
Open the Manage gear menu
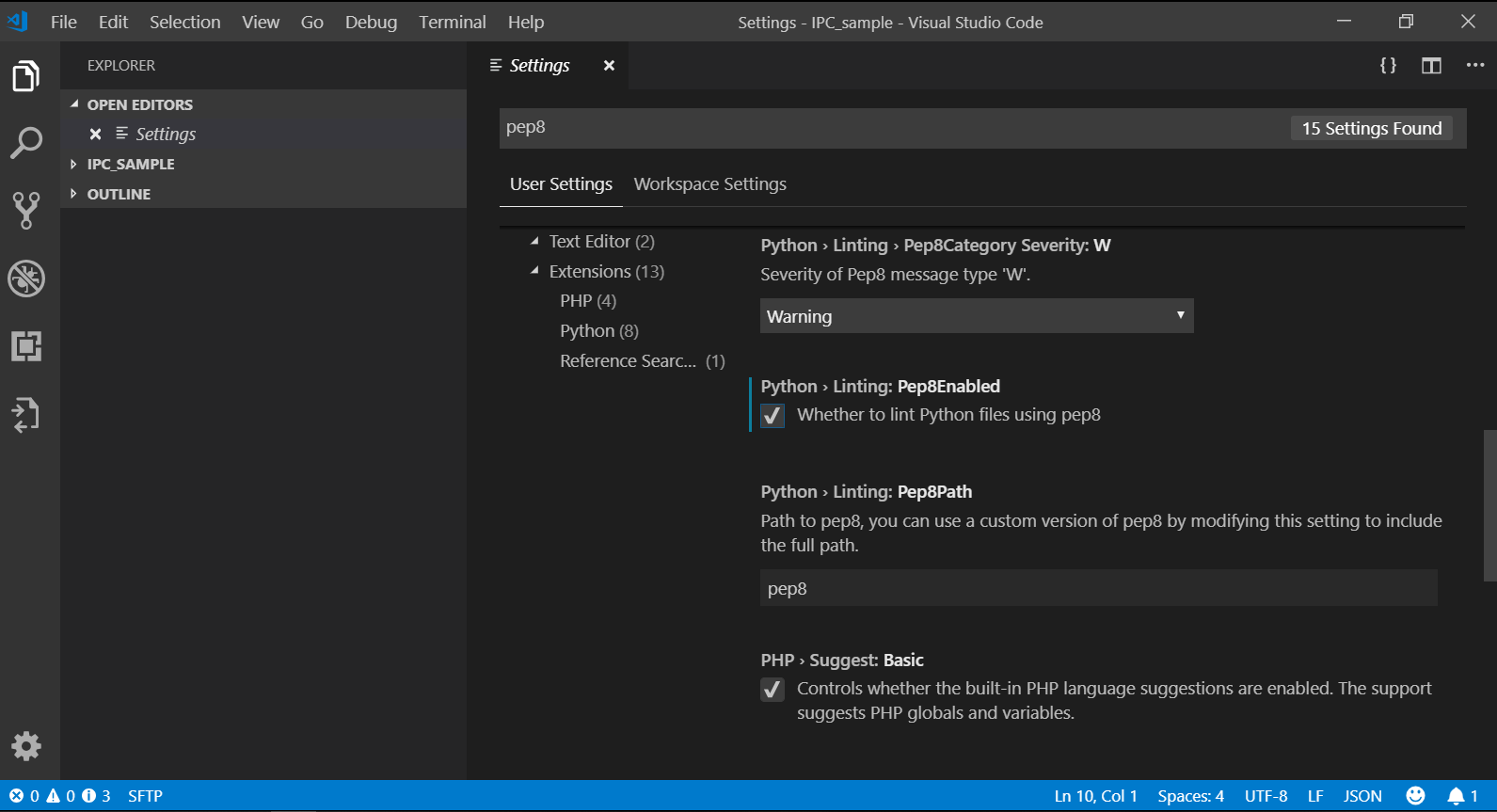(x=26, y=746)
